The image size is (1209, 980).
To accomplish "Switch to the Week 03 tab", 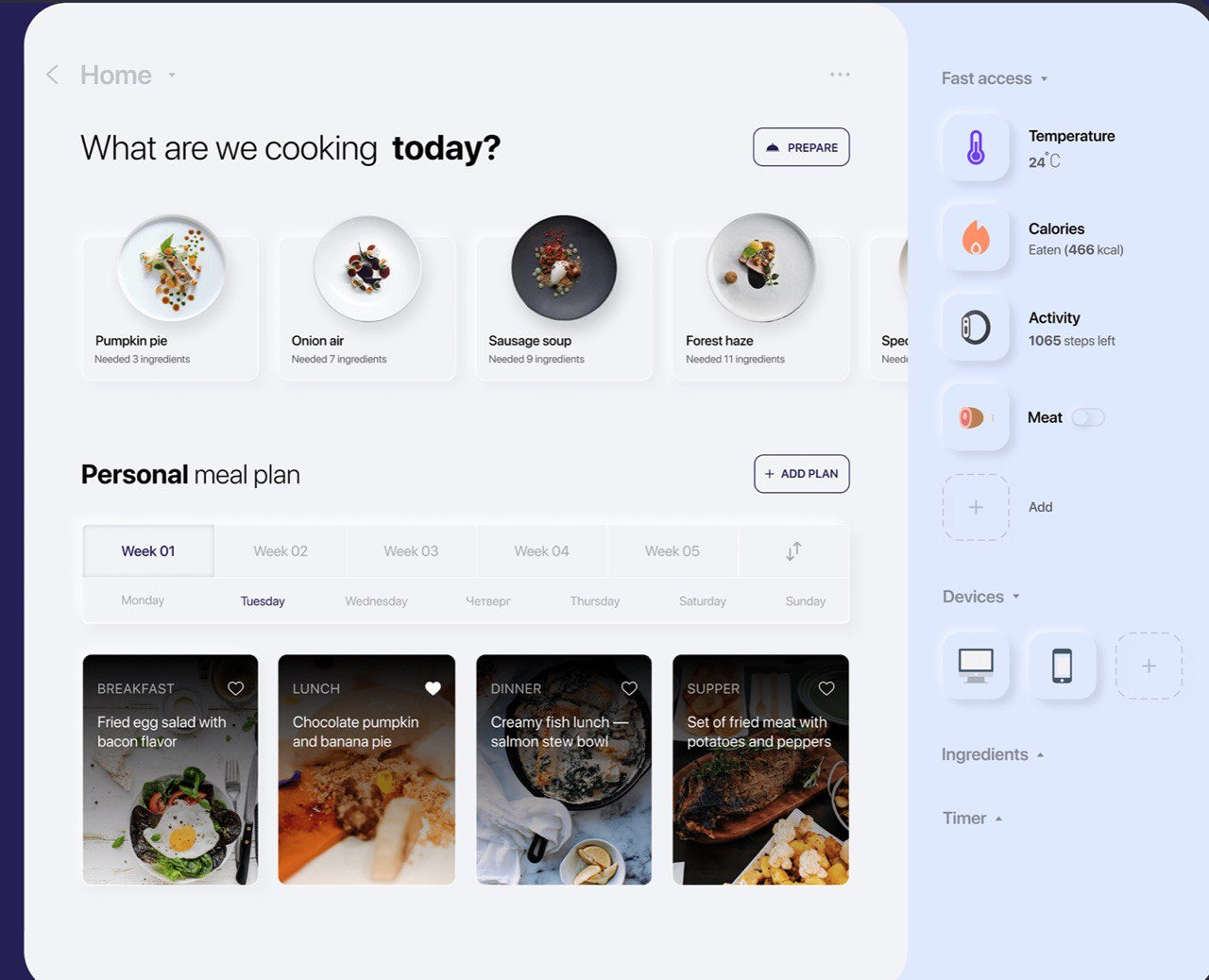I will (x=411, y=551).
